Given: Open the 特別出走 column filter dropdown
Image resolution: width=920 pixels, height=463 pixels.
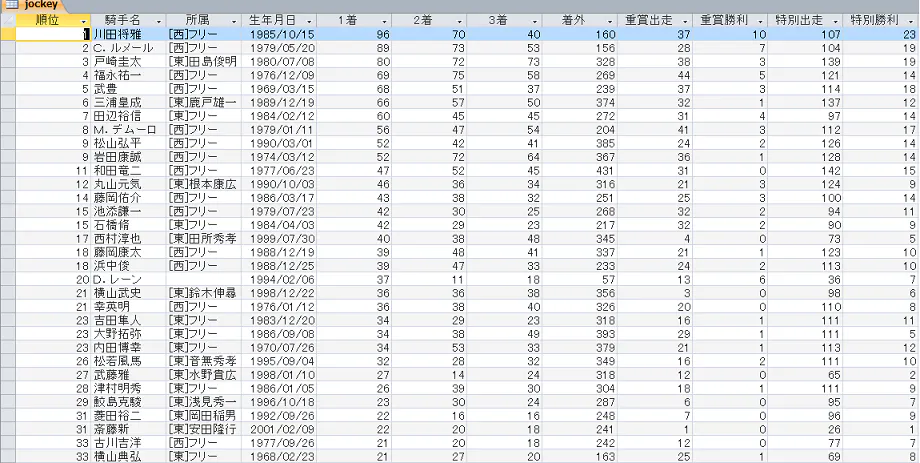Looking at the screenshot, I should tap(836, 21).
